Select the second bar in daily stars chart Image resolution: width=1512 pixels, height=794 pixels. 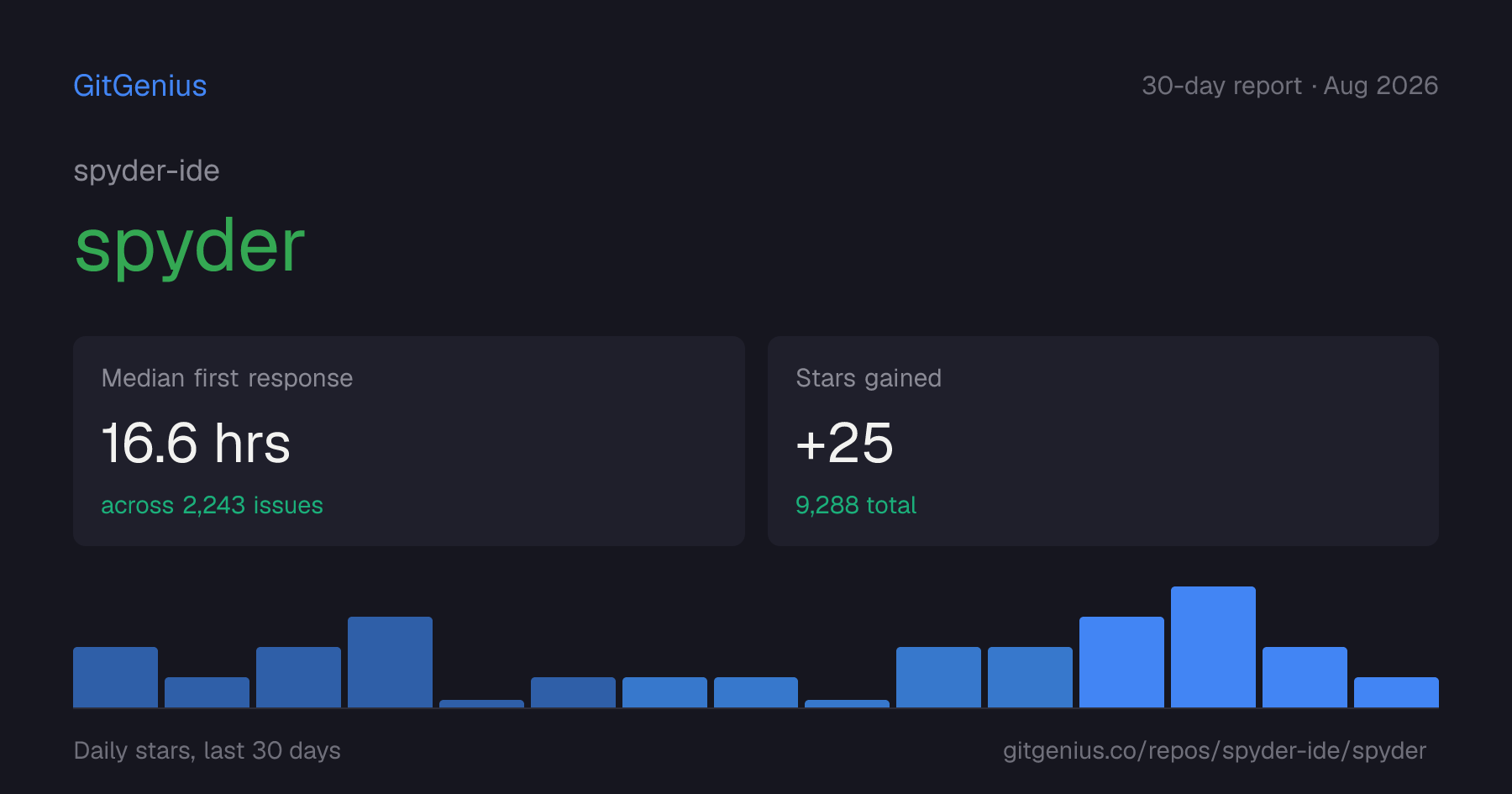(x=207, y=692)
